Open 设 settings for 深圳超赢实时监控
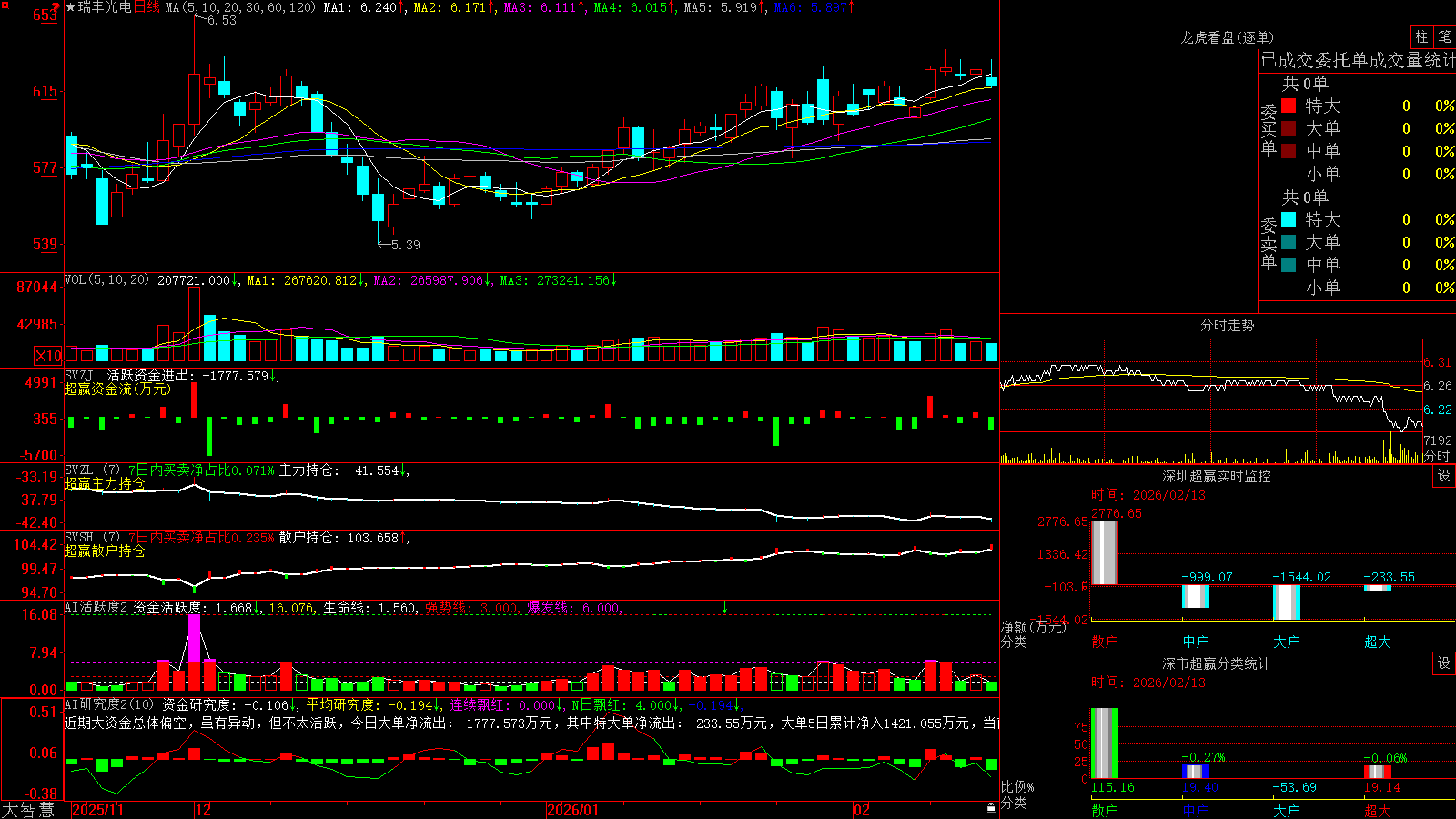Image resolution: width=1456 pixels, height=819 pixels. (x=1444, y=476)
